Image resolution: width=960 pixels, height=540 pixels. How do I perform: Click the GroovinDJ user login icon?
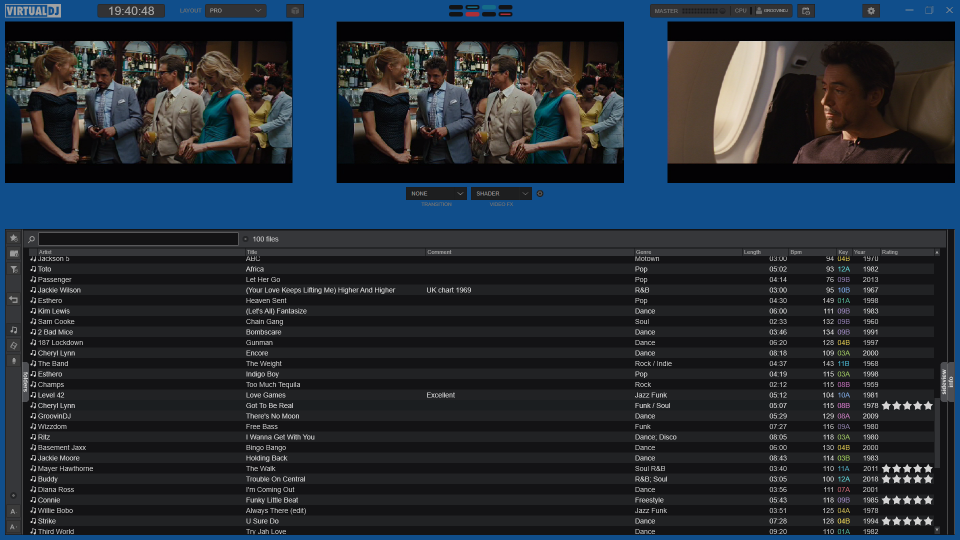pos(772,11)
